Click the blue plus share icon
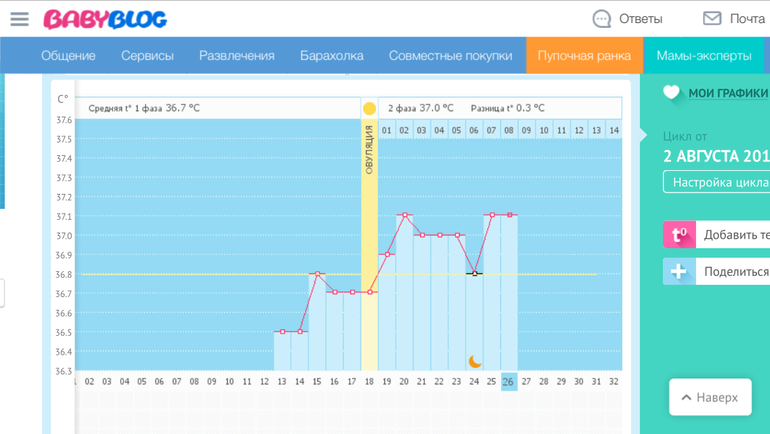This screenshot has height=434, width=770. (x=679, y=272)
